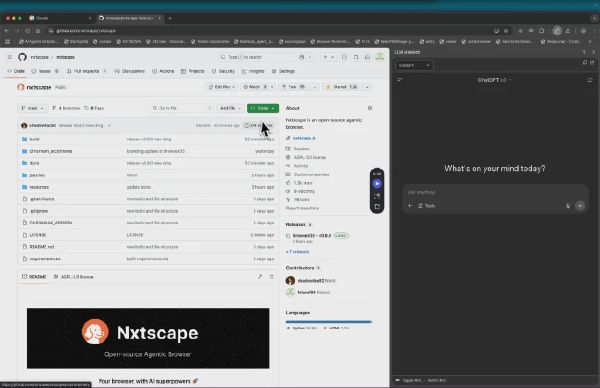The width and height of the screenshot is (600, 388).
Task: View the Branches link
Action: tap(66, 108)
